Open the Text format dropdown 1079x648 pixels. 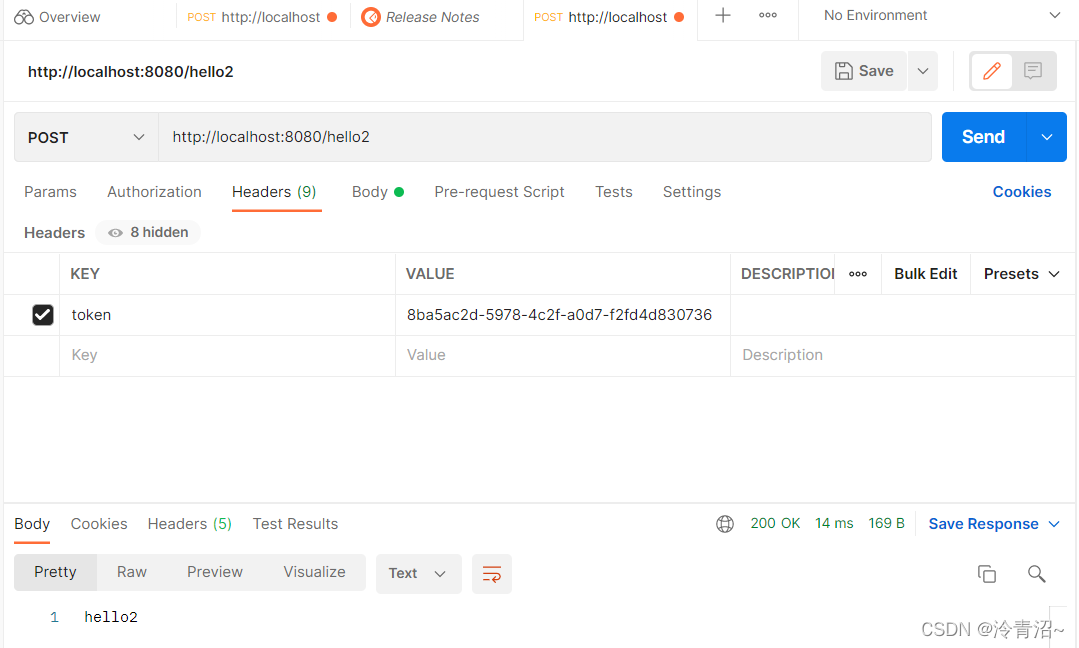pos(418,574)
